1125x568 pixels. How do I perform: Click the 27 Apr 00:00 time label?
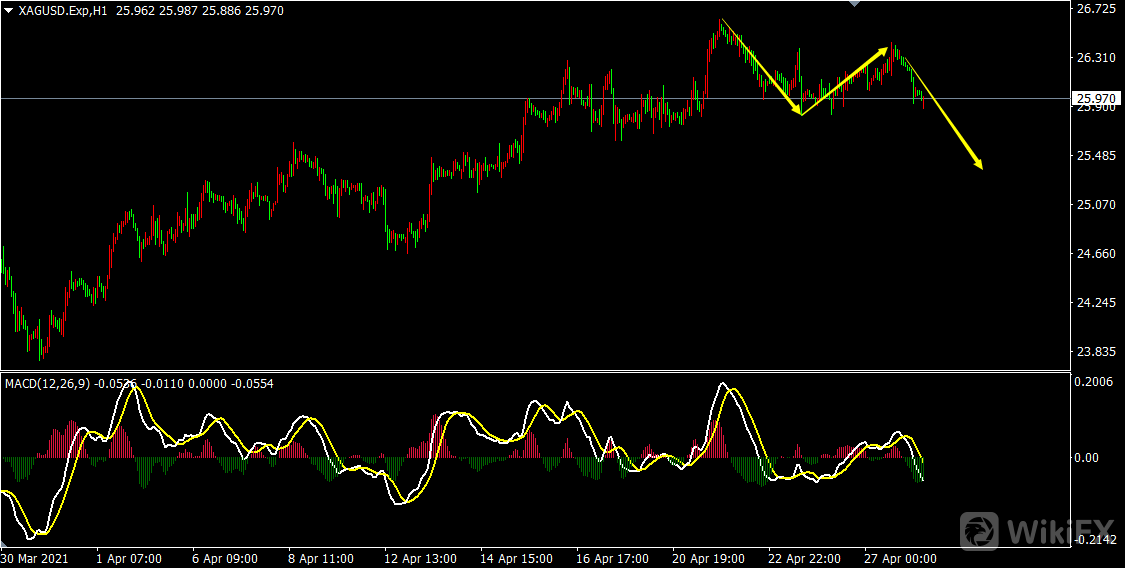(x=900, y=559)
